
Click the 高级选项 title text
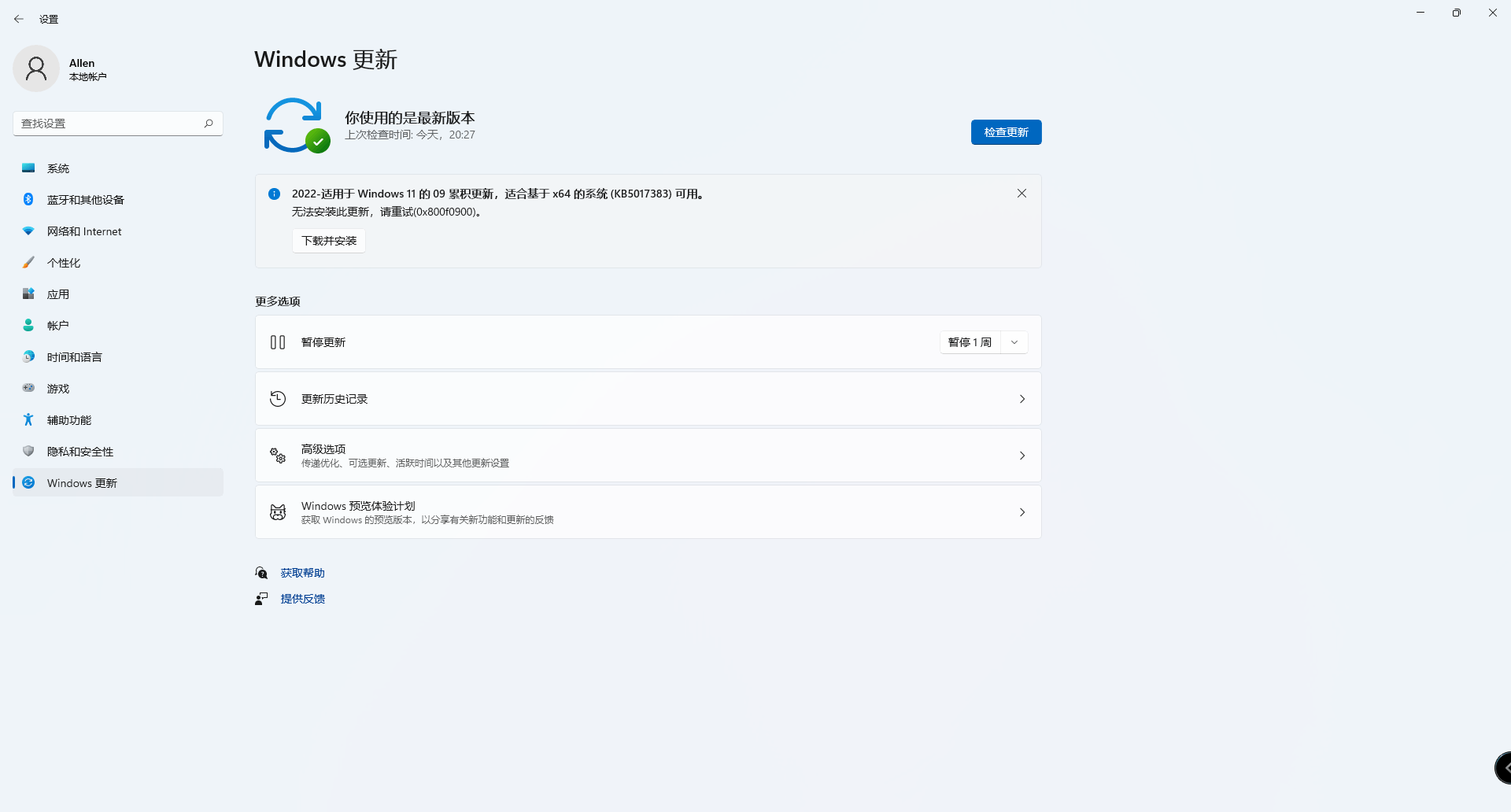323,449
